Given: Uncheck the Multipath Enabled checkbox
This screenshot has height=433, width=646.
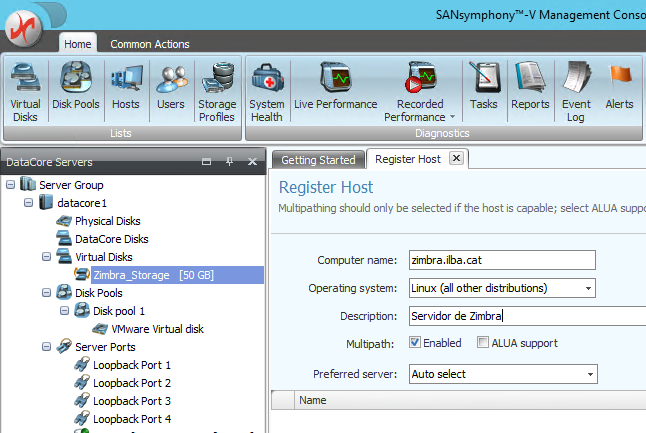Looking at the screenshot, I should 415,342.
